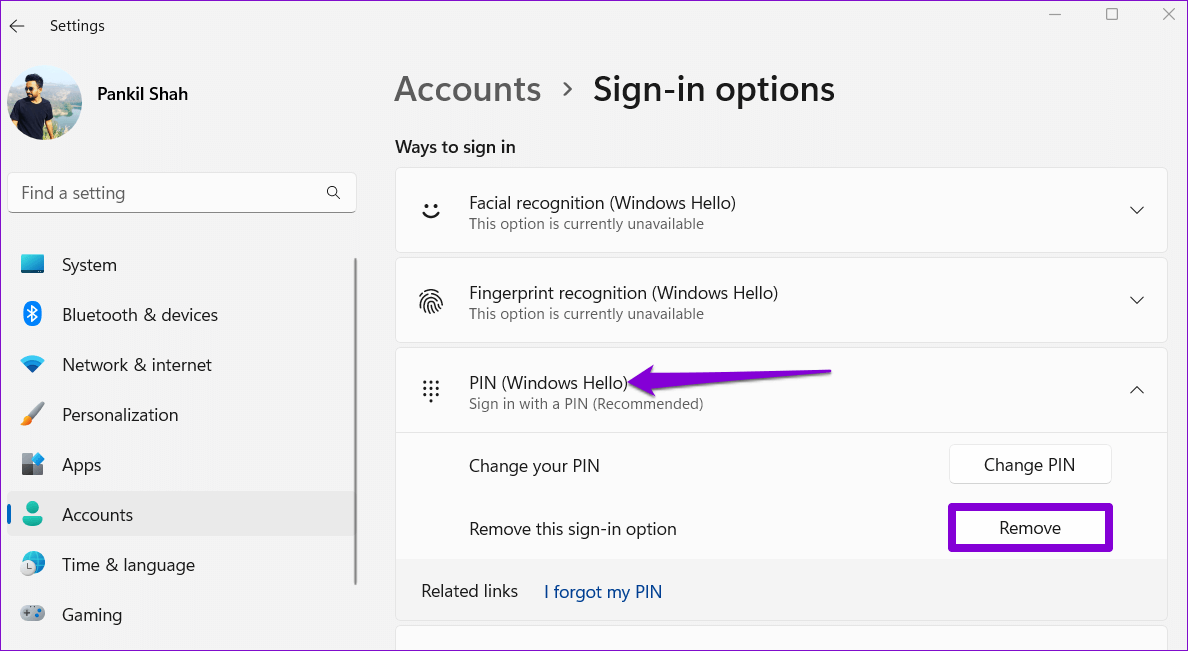Click the Bluetooth icon in the sidebar
The width and height of the screenshot is (1188, 651).
33,314
